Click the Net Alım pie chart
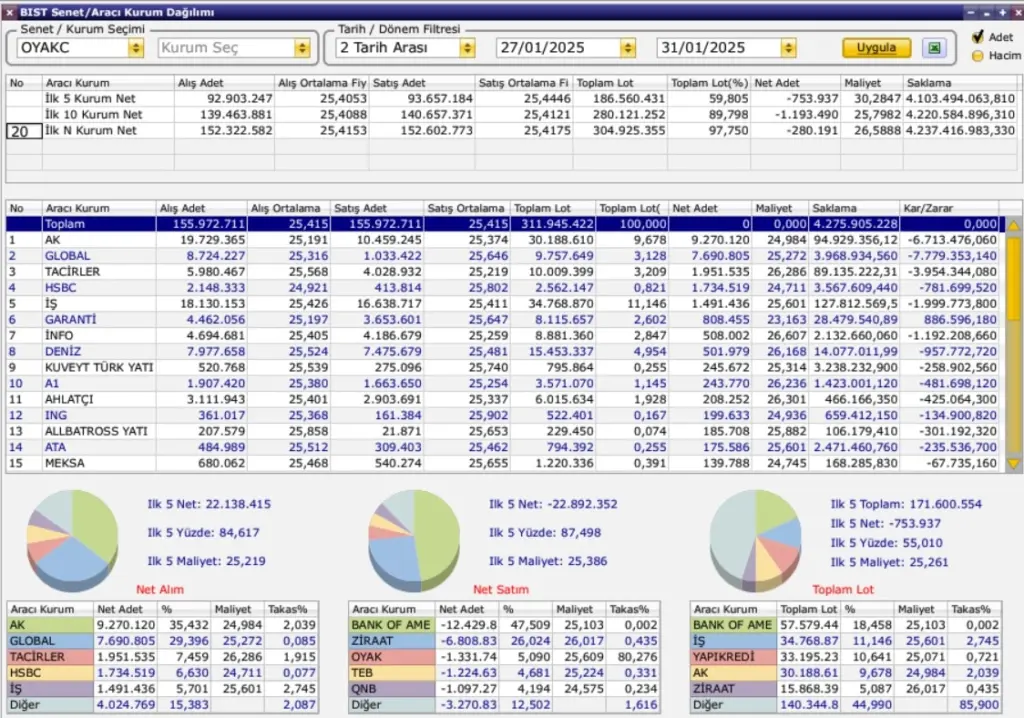This screenshot has height=718, width=1024. point(72,540)
